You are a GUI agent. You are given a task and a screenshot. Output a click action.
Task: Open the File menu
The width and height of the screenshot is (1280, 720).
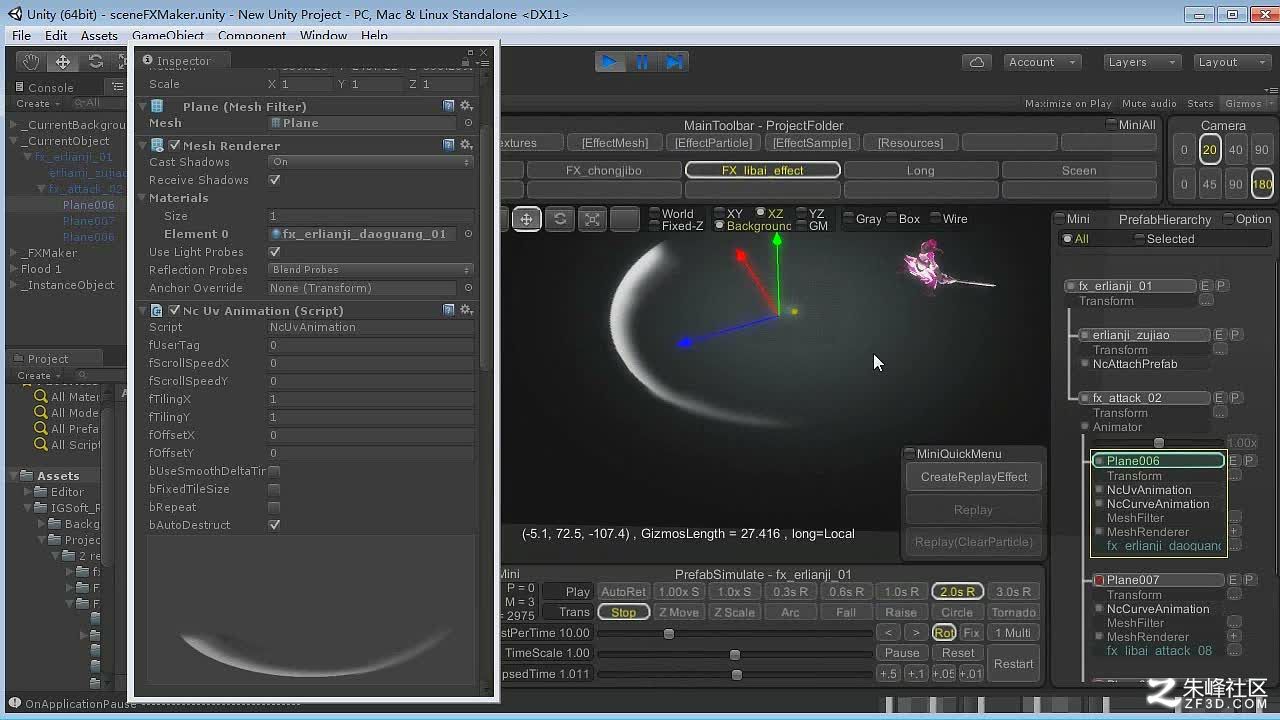[21, 35]
